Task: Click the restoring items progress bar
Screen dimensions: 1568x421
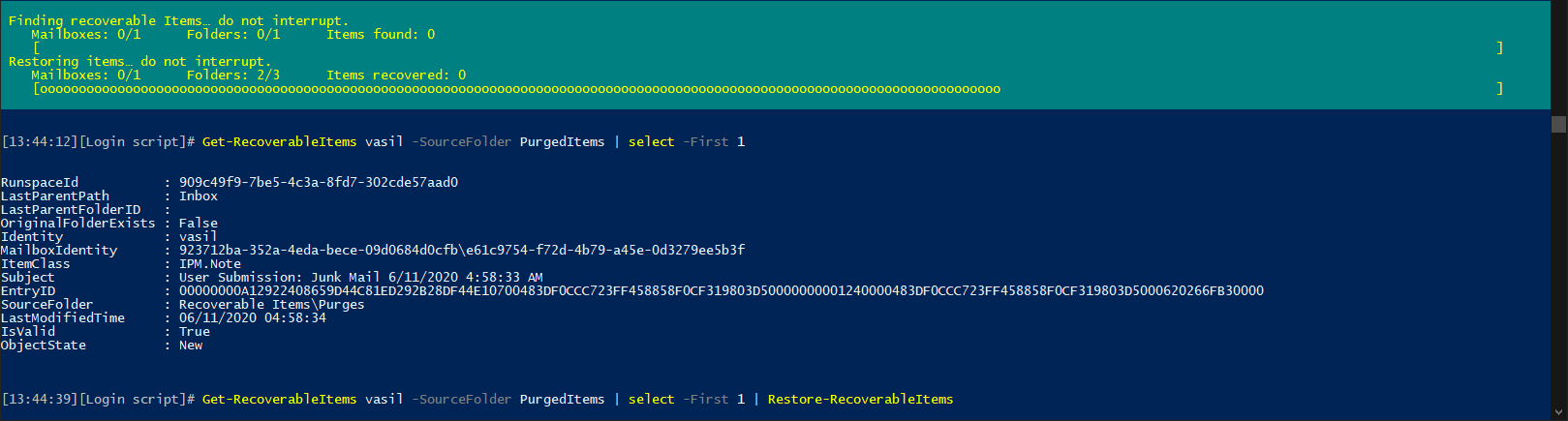Action: point(768,88)
